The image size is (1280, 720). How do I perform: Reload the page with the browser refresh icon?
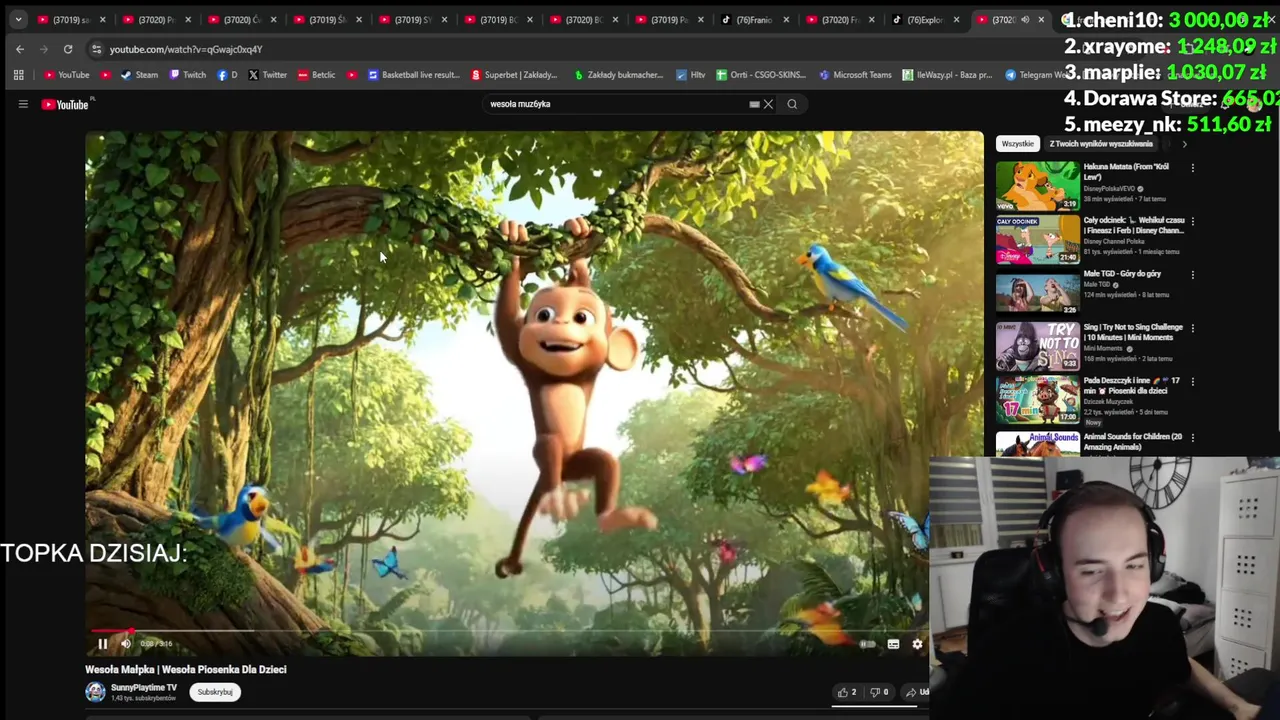click(68, 49)
